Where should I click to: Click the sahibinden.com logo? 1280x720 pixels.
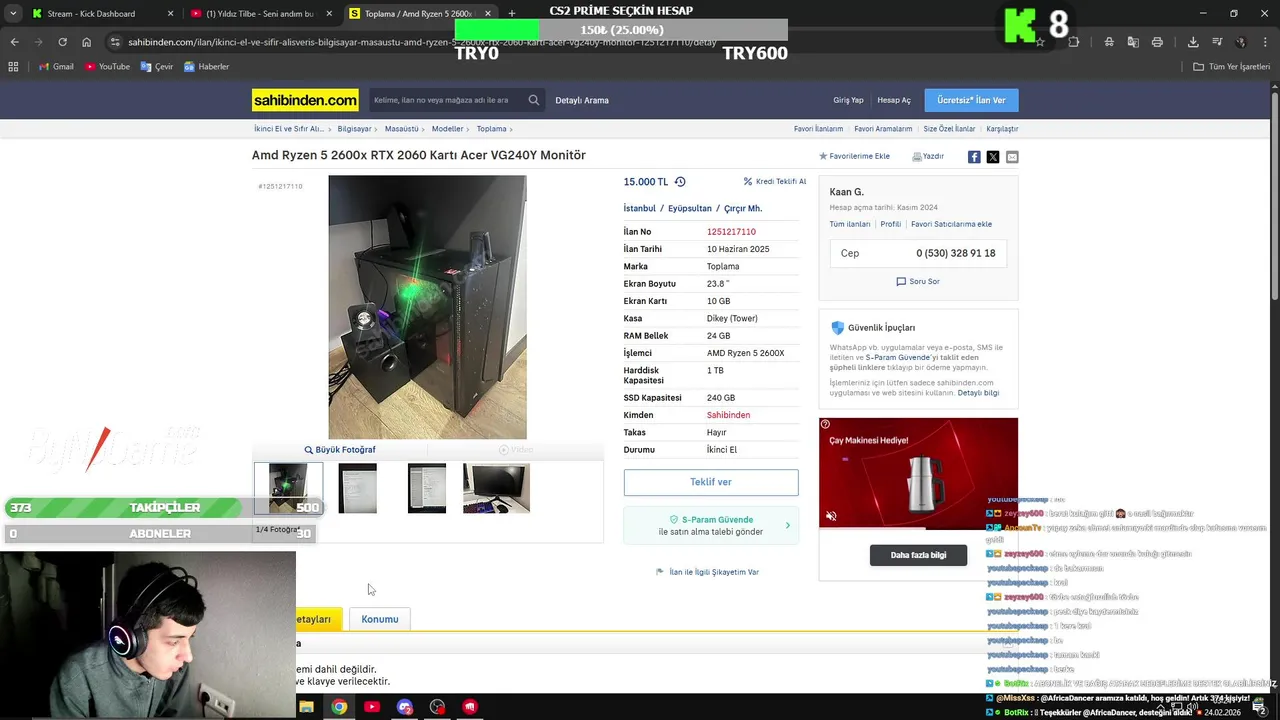pyautogui.click(x=305, y=100)
